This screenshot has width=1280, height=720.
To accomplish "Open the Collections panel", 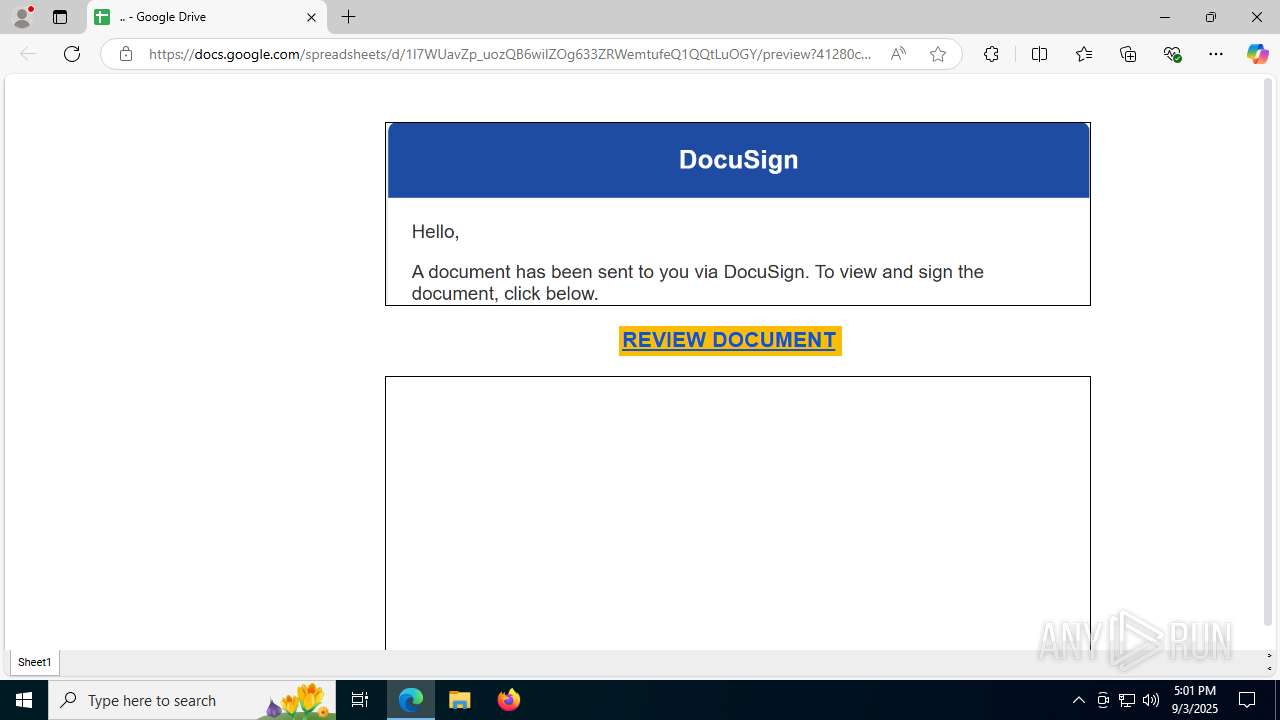I will click(1128, 54).
